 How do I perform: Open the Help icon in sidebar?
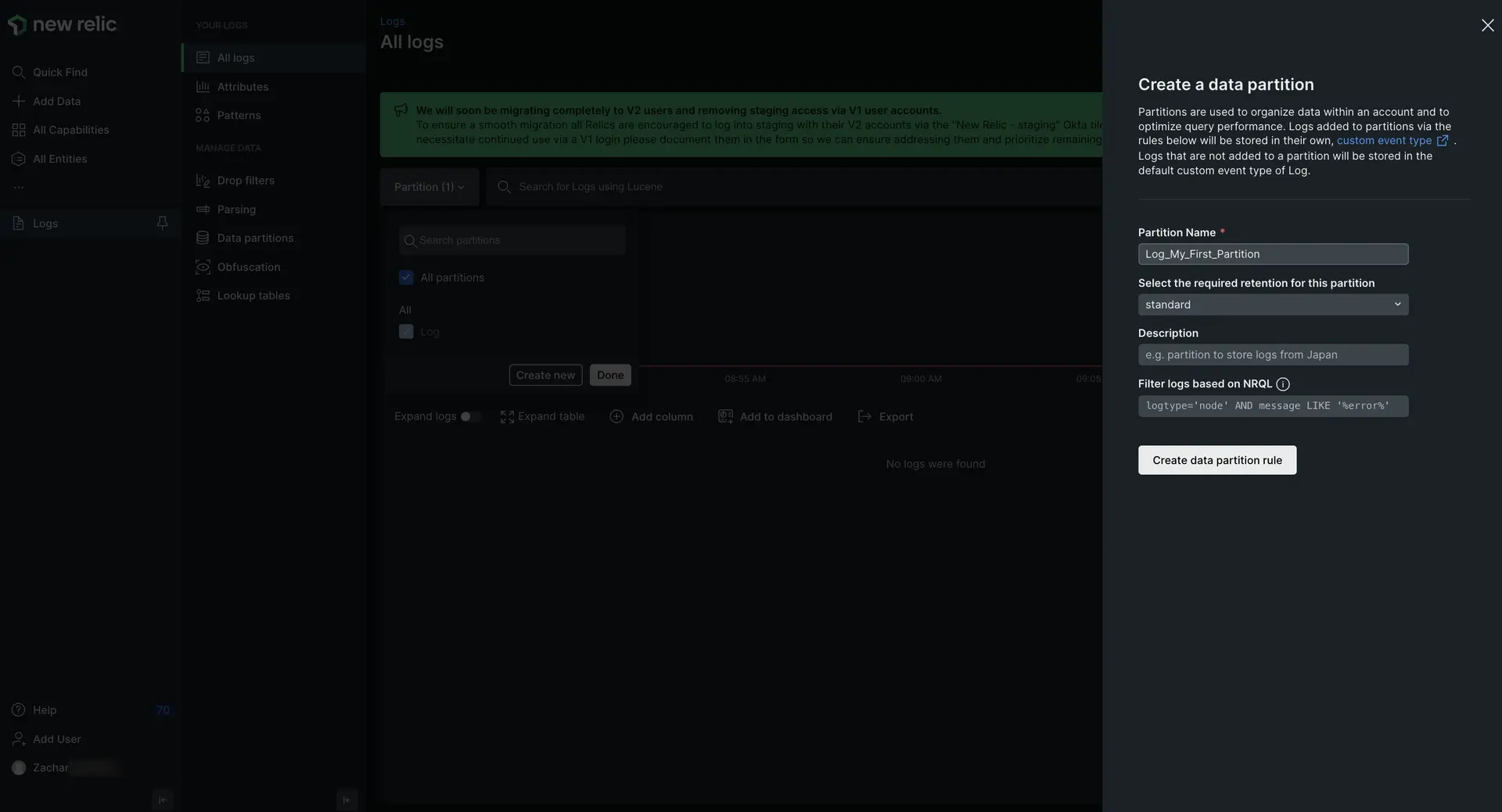(19, 710)
